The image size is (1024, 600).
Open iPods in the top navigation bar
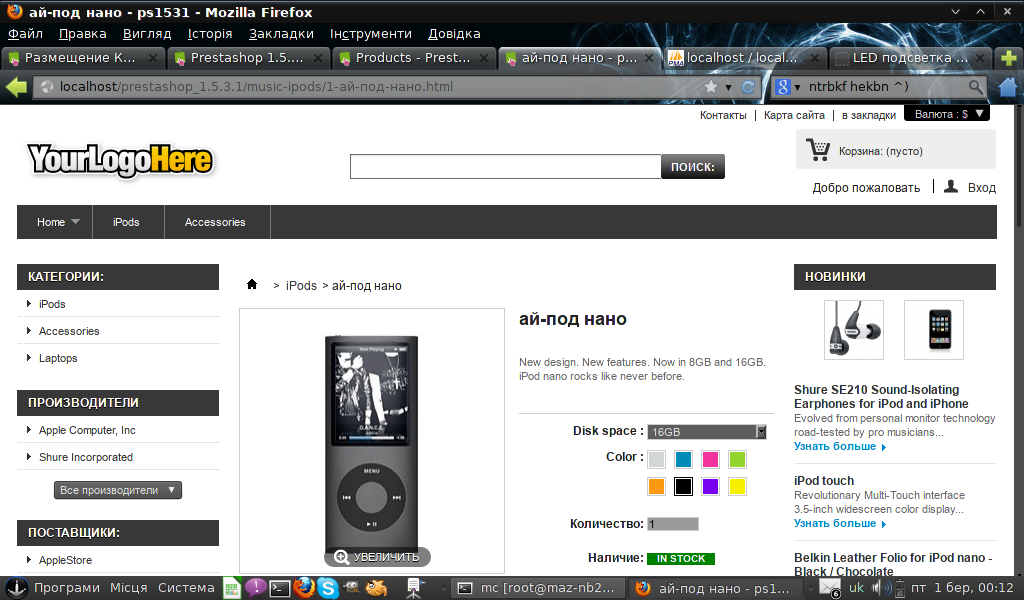(126, 222)
